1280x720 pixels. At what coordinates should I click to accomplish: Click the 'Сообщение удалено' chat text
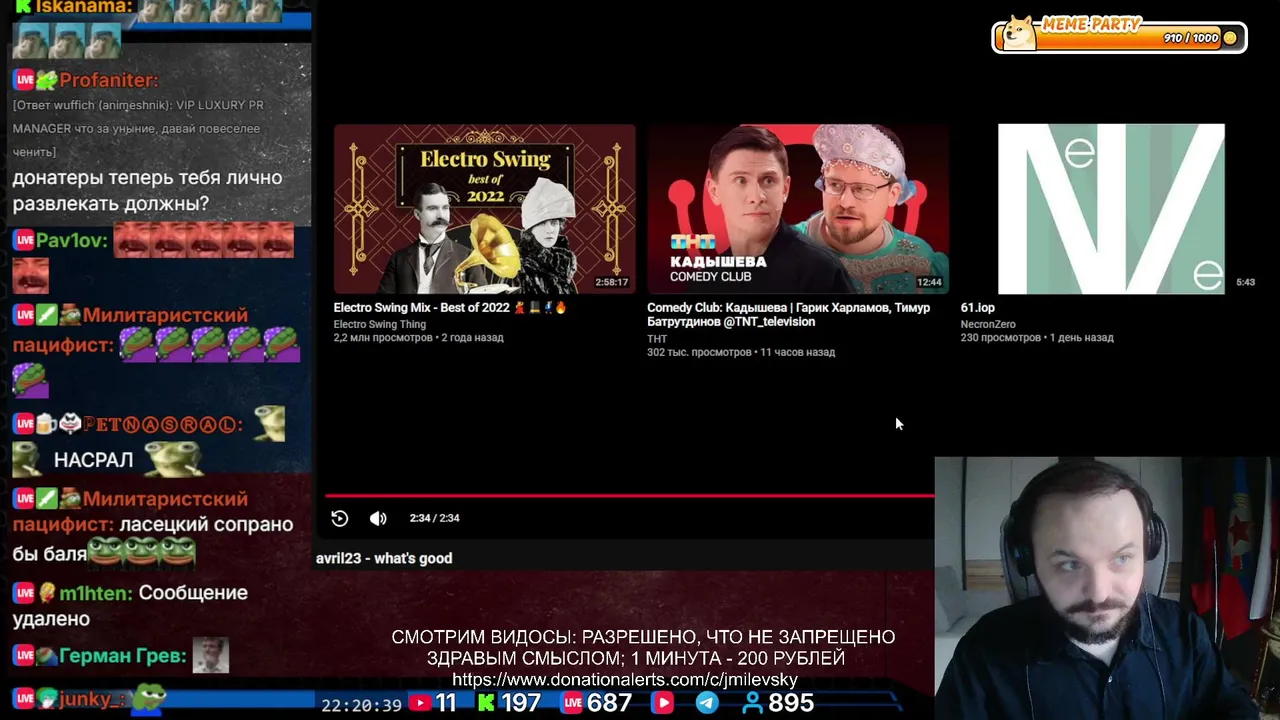click(x=130, y=606)
